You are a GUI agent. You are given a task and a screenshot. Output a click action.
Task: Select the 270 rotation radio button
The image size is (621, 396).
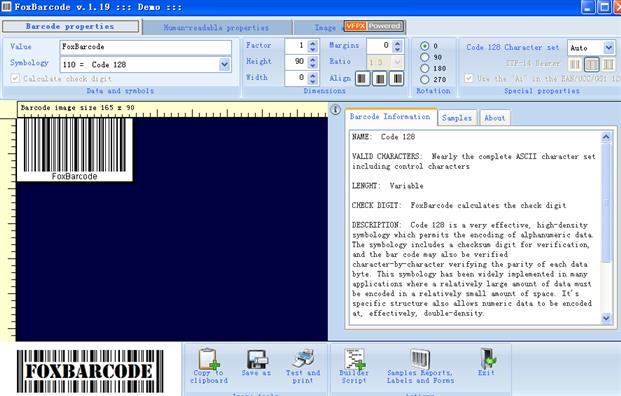[x=425, y=79]
